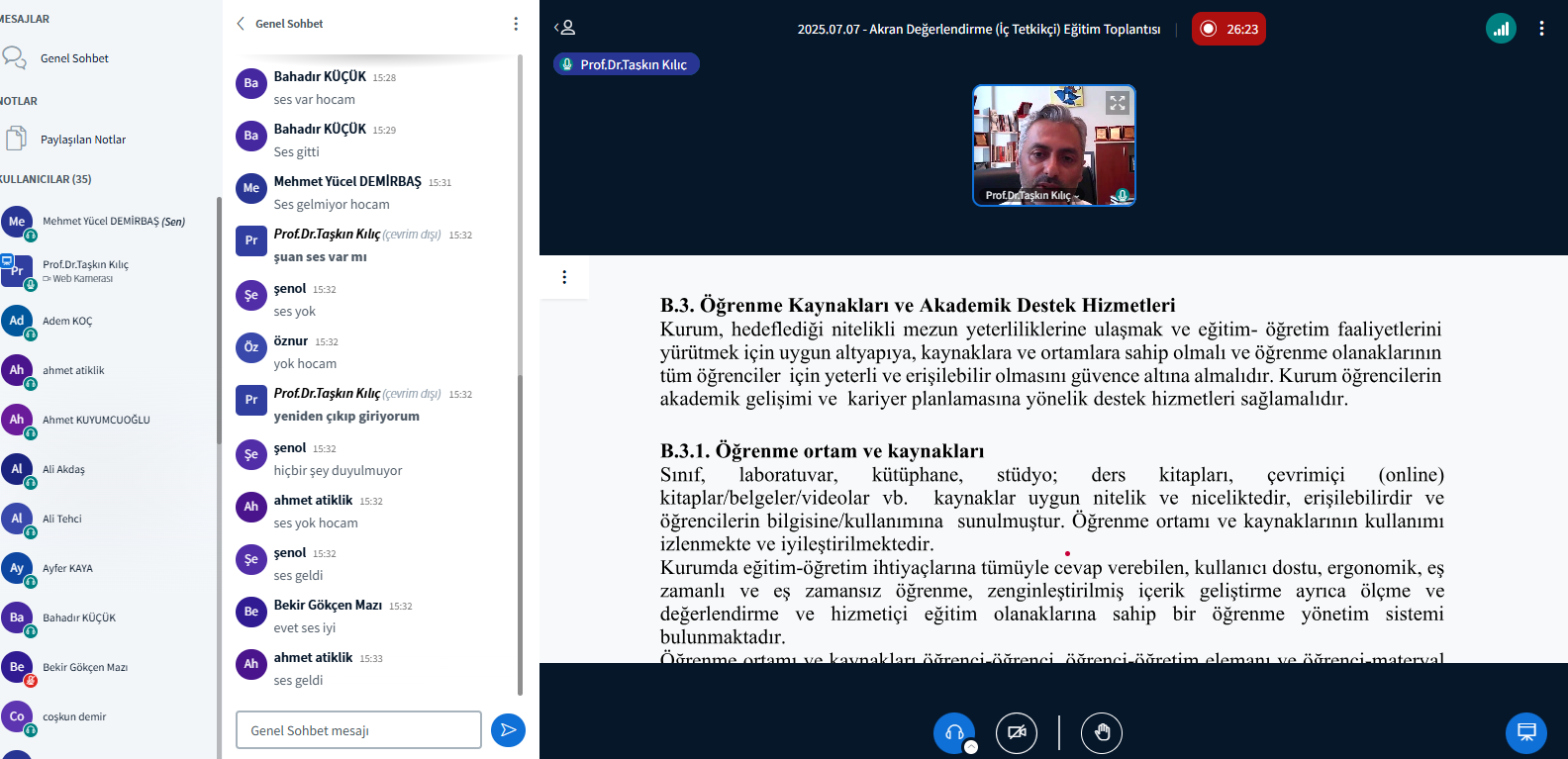The height and width of the screenshot is (759, 1568).
Task: Click chat message 'Ses gitti'
Action: 297,152
